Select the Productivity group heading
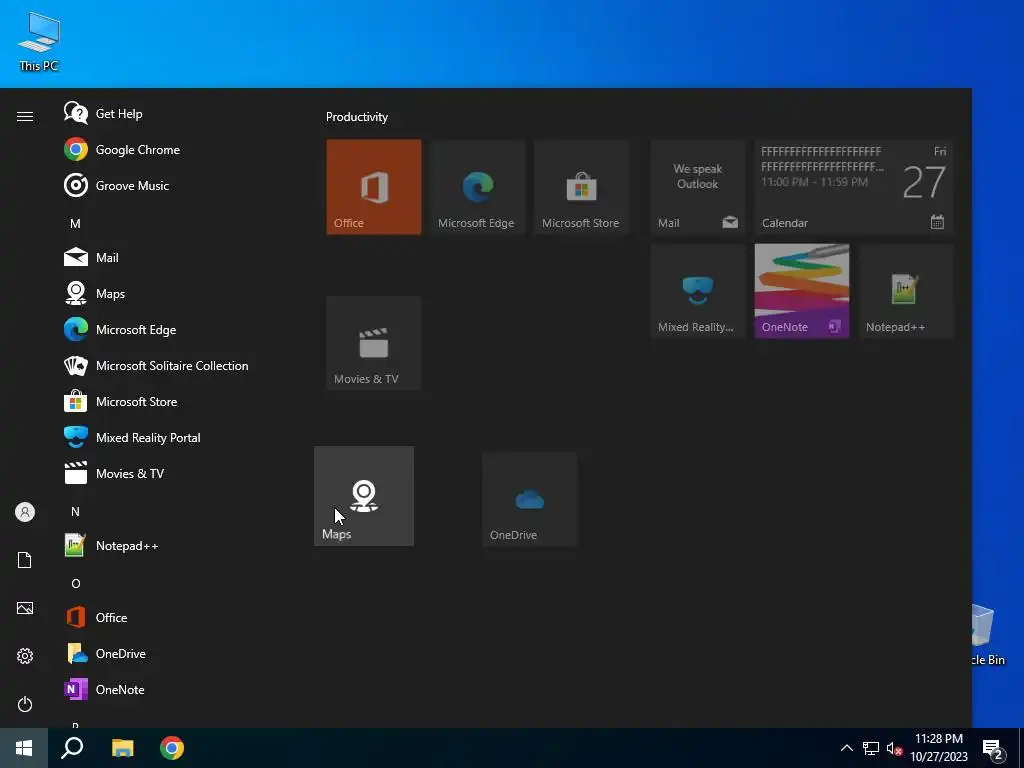 pos(357,117)
